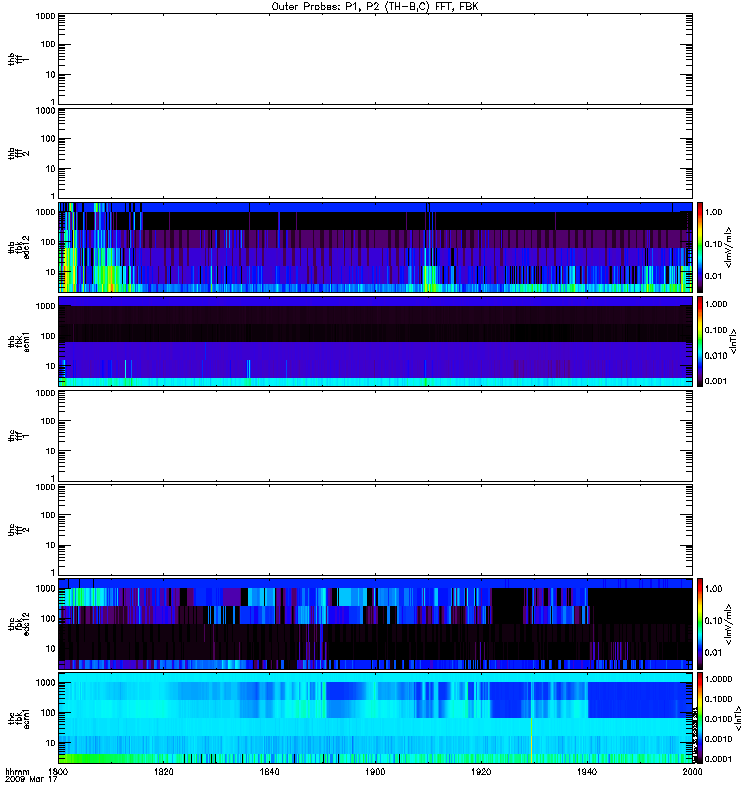This screenshot has width=750, height=800.
Task: Click the y-axis label of the first empty thc panel
Action: point(18,436)
